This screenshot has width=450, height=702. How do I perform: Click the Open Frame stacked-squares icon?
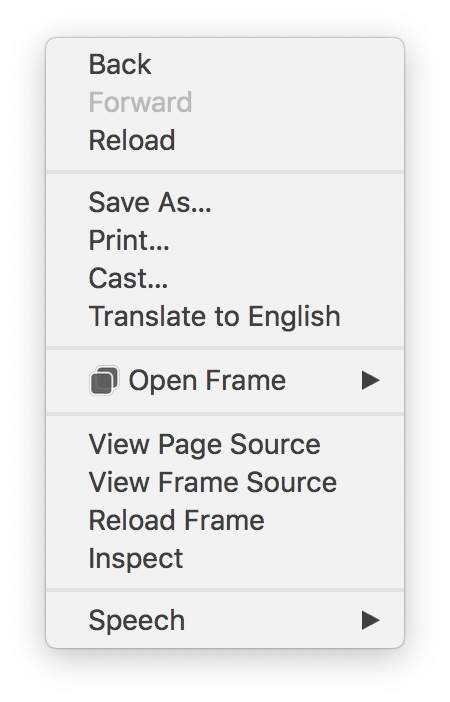click(x=104, y=381)
